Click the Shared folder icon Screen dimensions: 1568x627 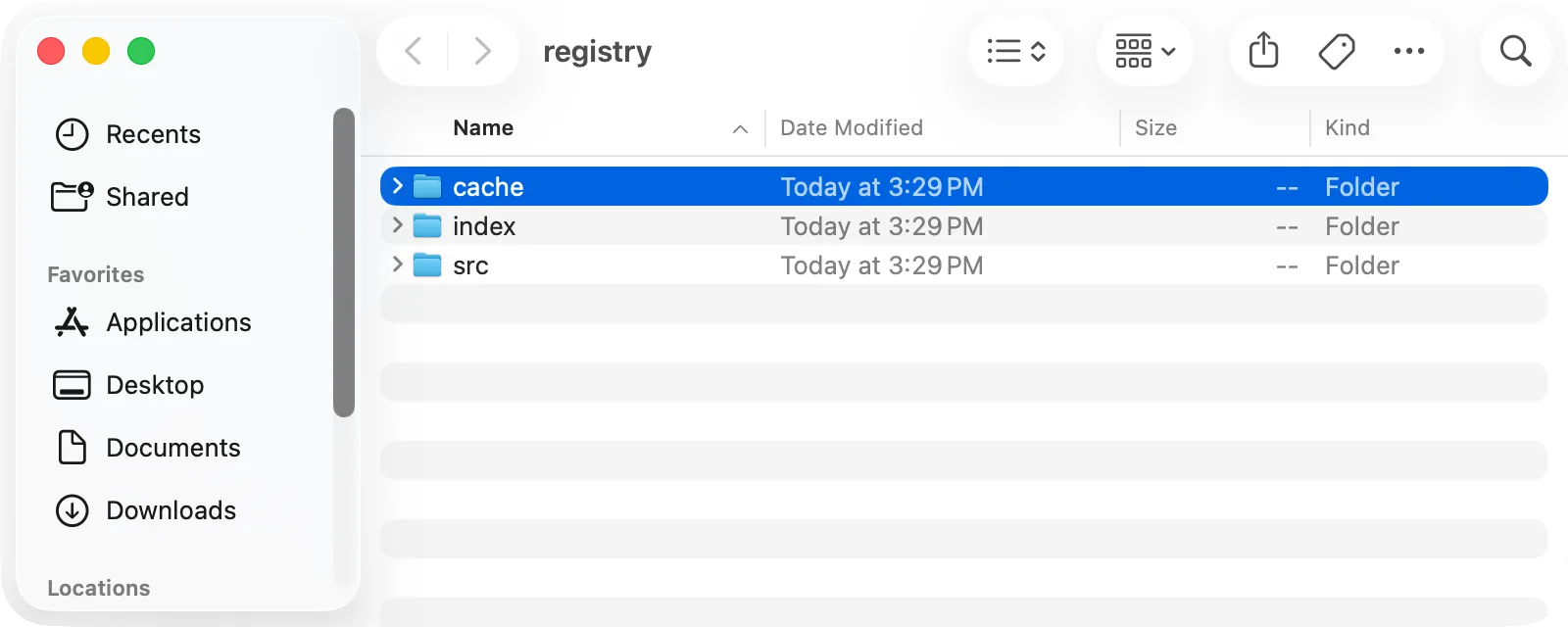(72, 196)
